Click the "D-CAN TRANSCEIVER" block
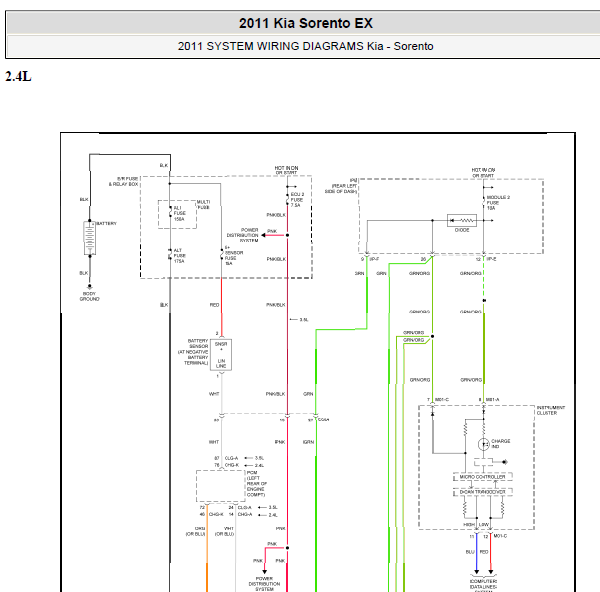Screen dimensions: 600x592 (x=483, y=492)
